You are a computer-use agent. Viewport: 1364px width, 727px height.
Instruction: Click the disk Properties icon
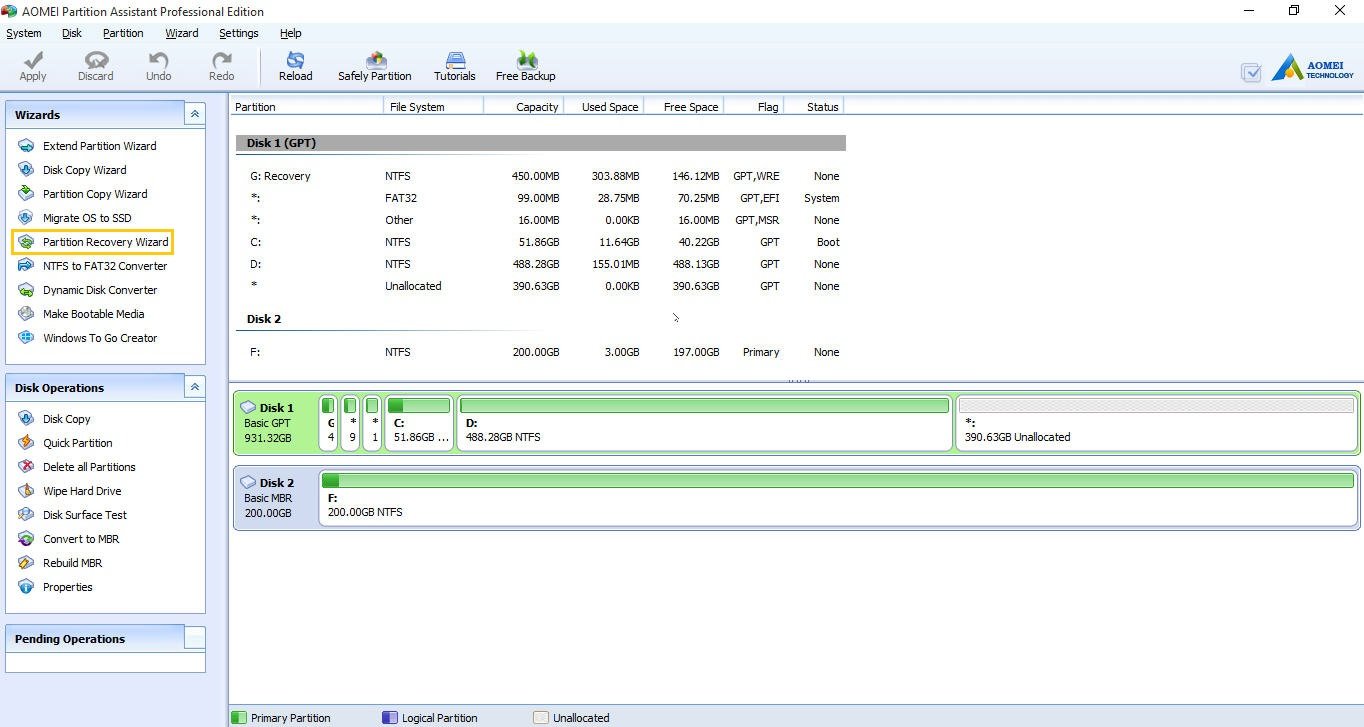(x=26, y=587)
